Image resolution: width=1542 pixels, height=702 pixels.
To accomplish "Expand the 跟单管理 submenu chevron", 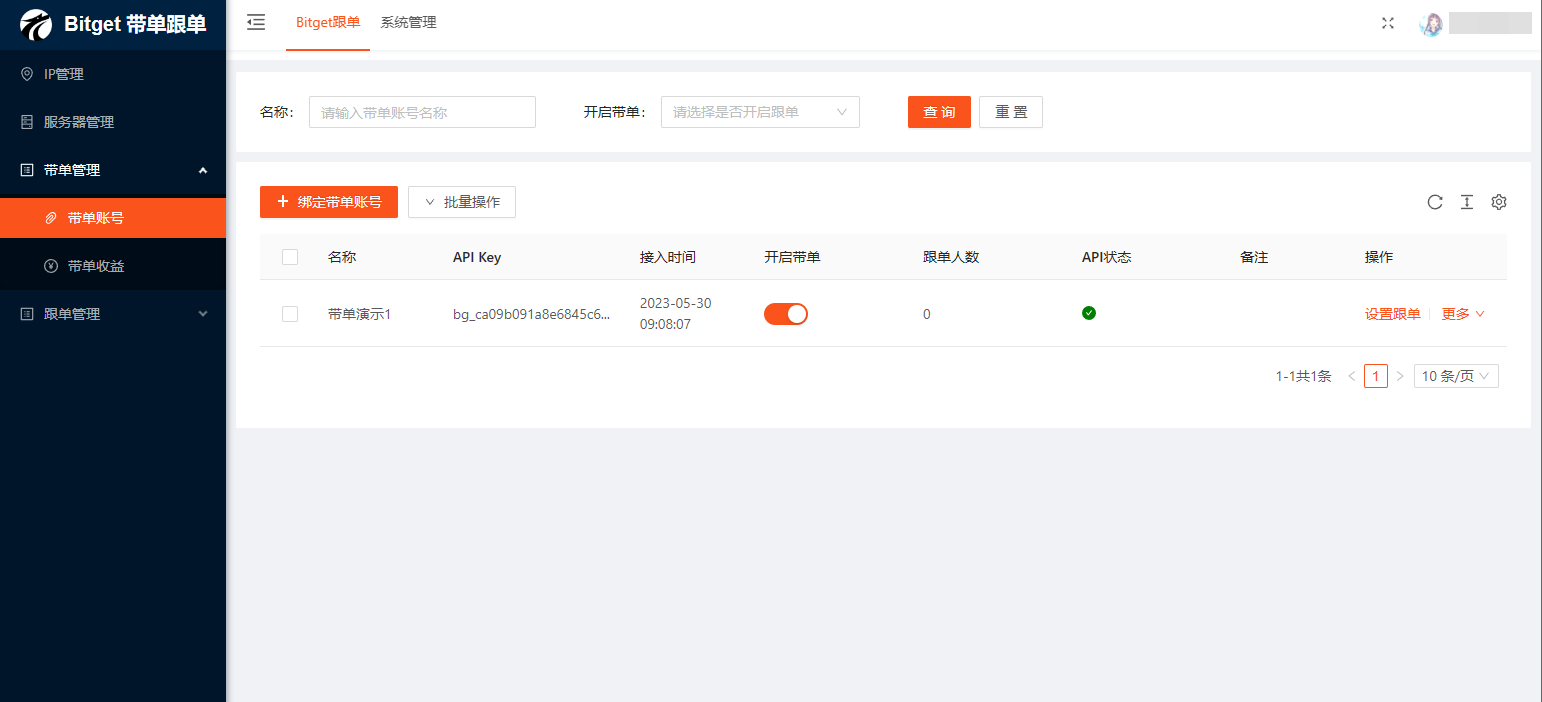I will pos(203,314).
